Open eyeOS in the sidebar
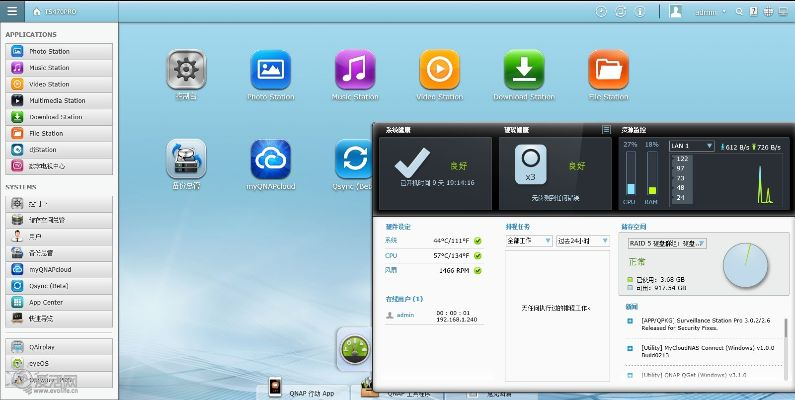This screenshot has width=795, height=400. point(59,363)
